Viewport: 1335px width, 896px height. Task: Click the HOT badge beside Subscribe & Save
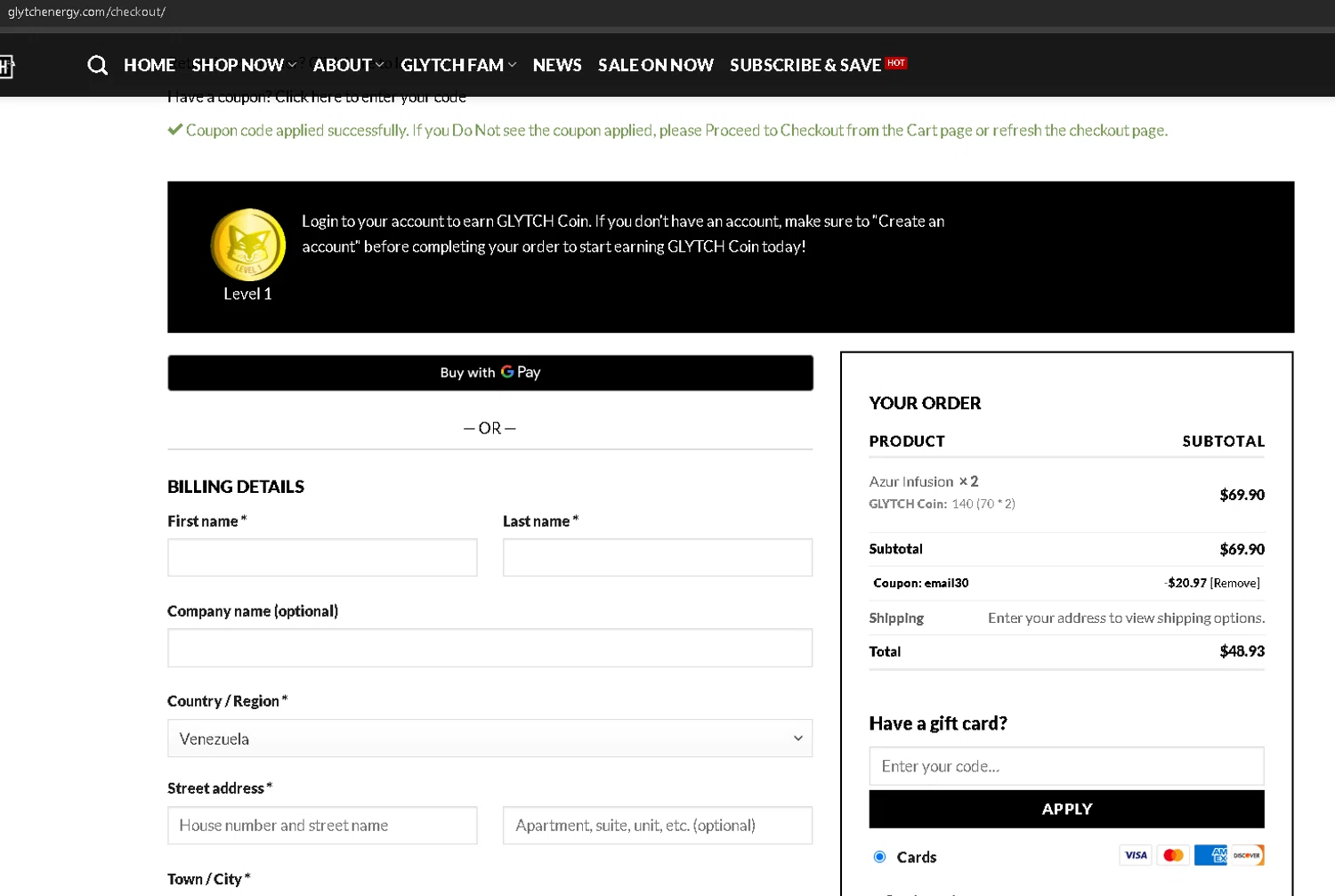896,62
